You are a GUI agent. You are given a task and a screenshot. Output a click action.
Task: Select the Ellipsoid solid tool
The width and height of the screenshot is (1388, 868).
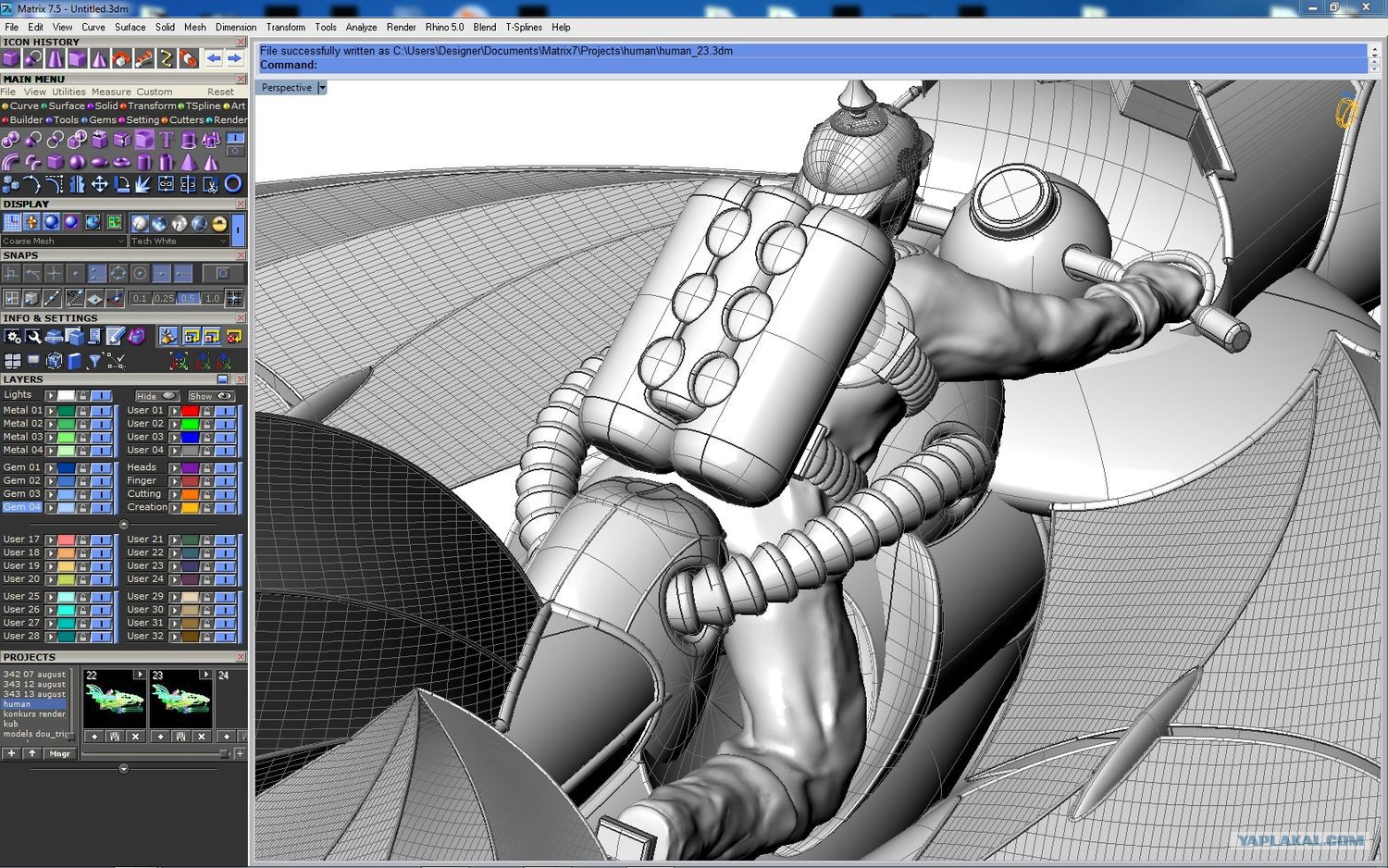pyautogui.click(x=100, y=162)
